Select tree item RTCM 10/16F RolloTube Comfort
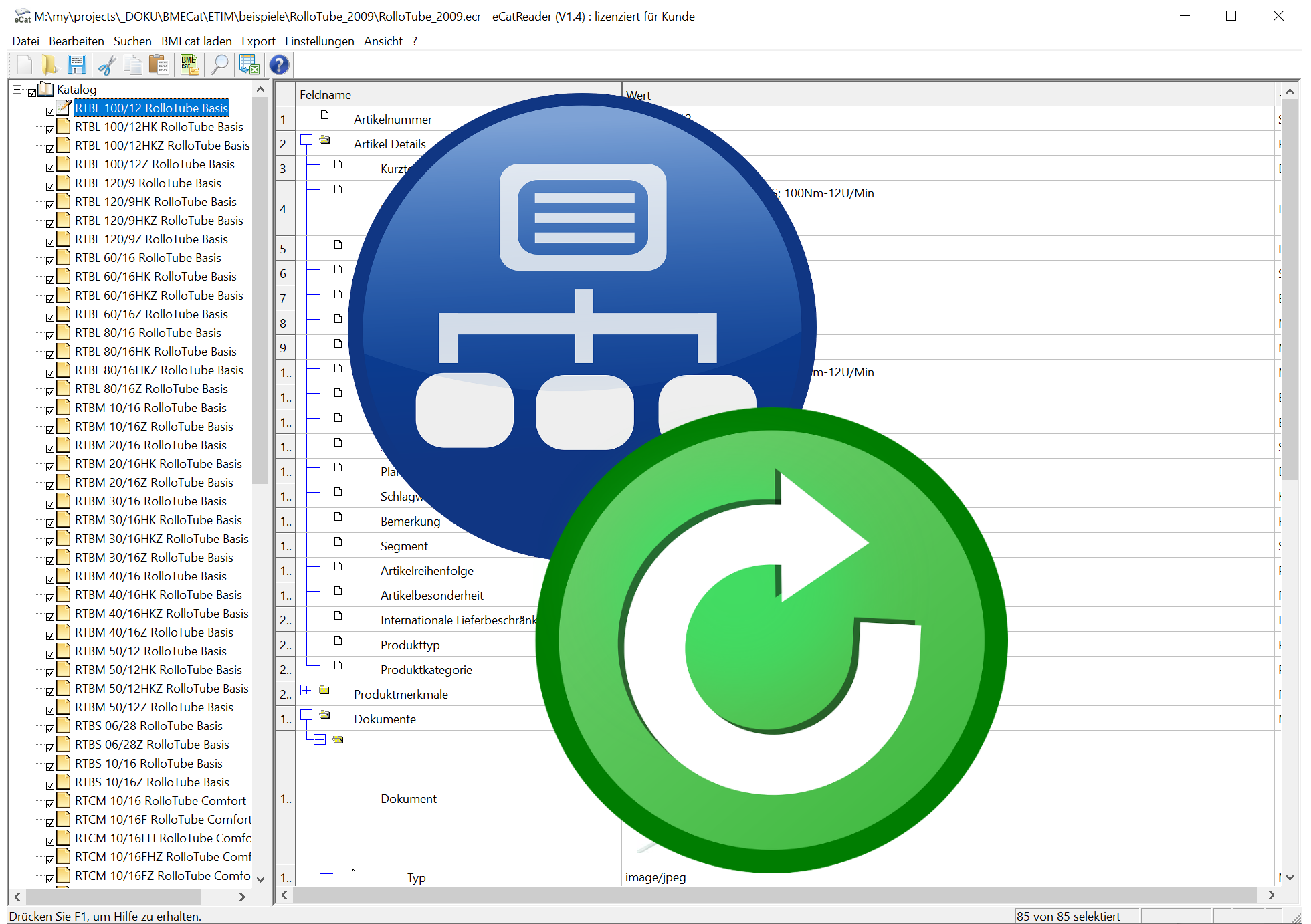This screenshot has width=1311, height=924. pyautogui.click(x=163, y=819)
